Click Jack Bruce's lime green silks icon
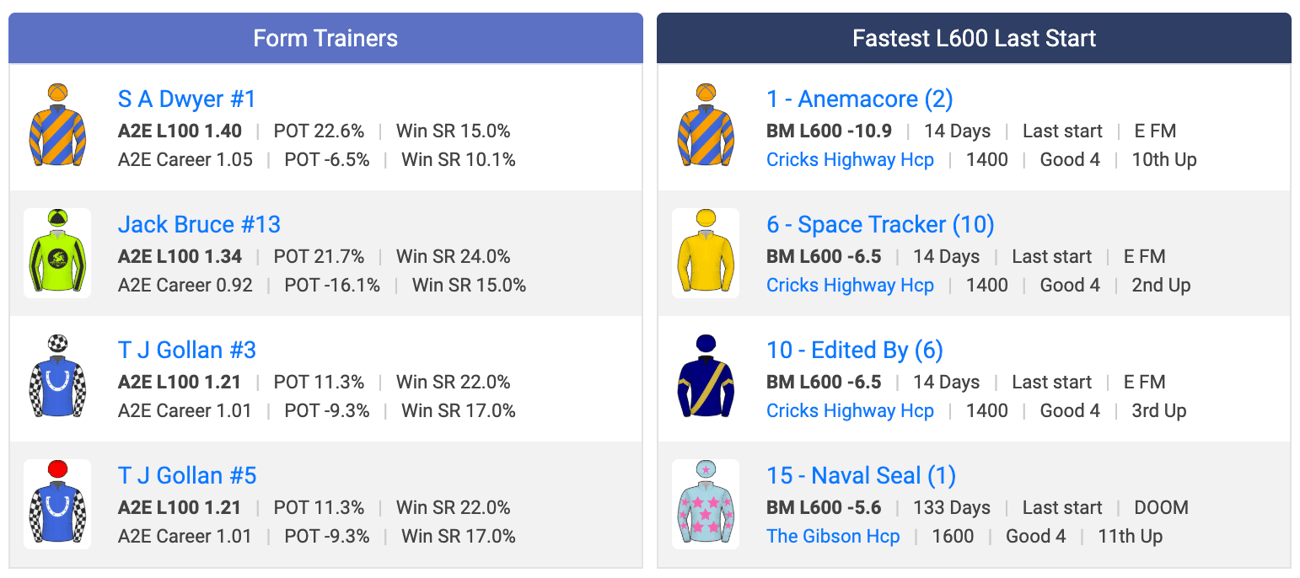This screenshot has width=1300, height=578. 57,253
